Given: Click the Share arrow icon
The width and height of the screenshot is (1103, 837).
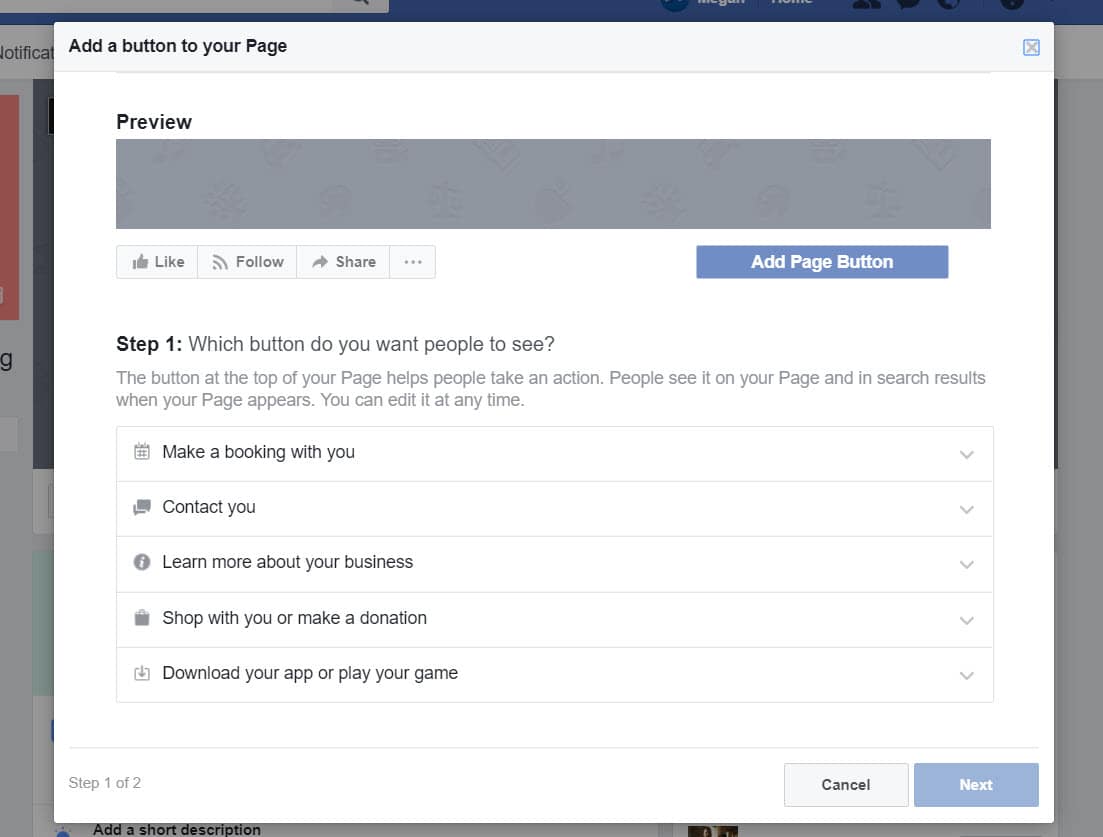Looking at the screenshot, I should [x=321, y=261].
